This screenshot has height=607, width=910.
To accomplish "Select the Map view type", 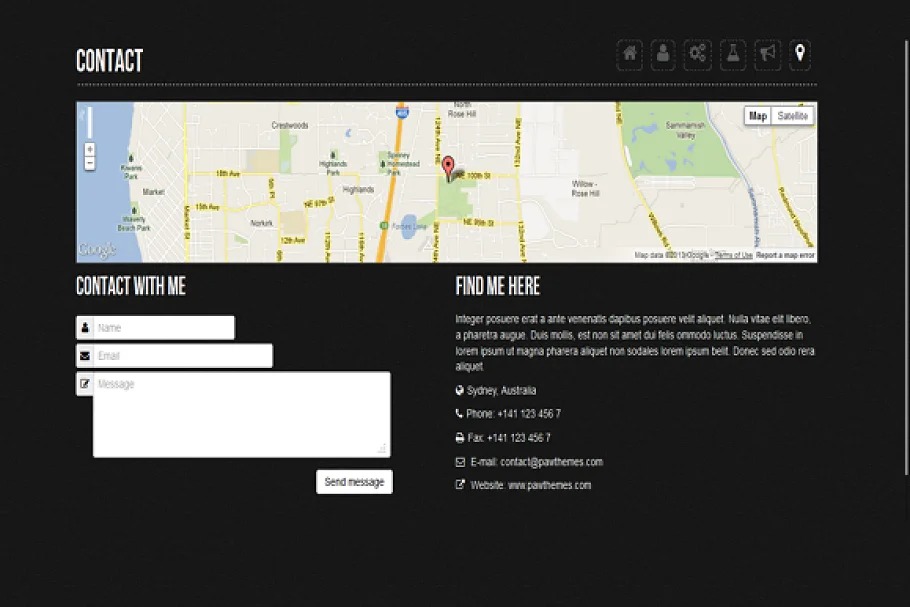I will [x=758, y=116].
